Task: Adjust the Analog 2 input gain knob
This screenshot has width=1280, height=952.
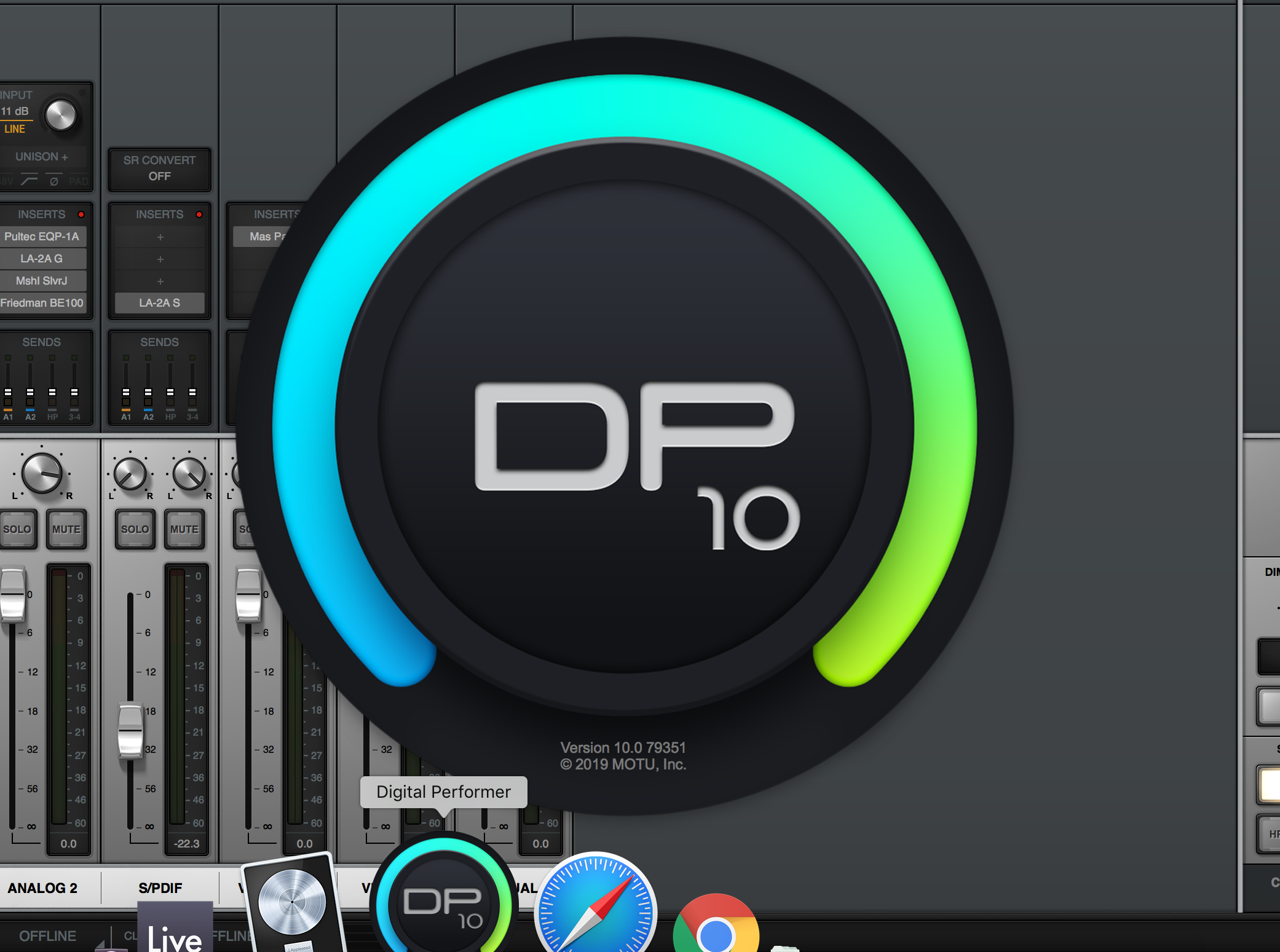Action: tap(61, 115)
